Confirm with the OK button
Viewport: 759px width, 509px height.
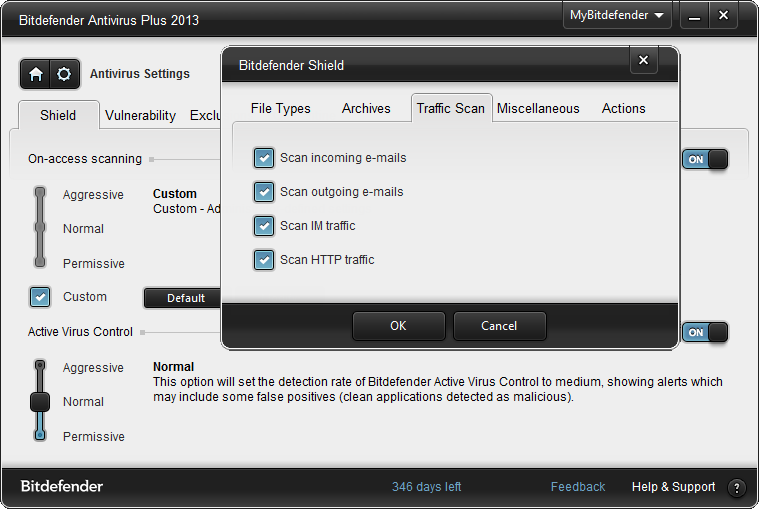pos(398,326)
